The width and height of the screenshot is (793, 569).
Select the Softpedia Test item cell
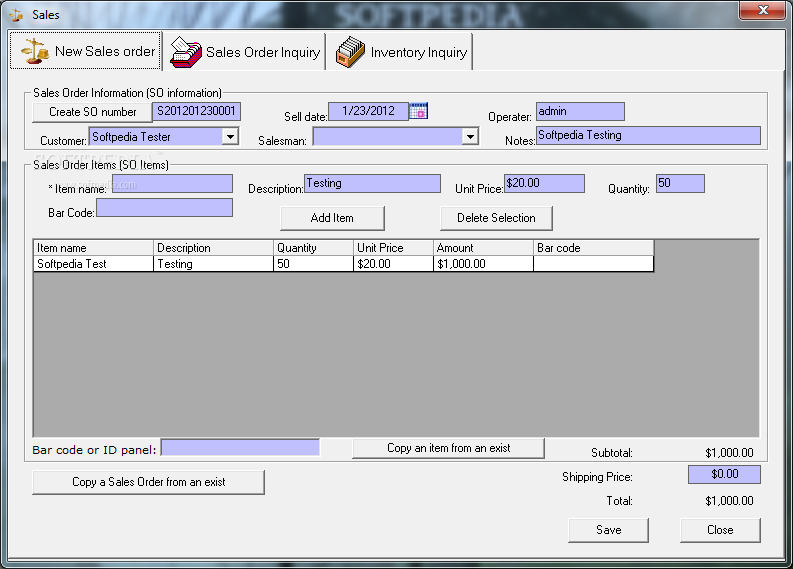[93, 264]
